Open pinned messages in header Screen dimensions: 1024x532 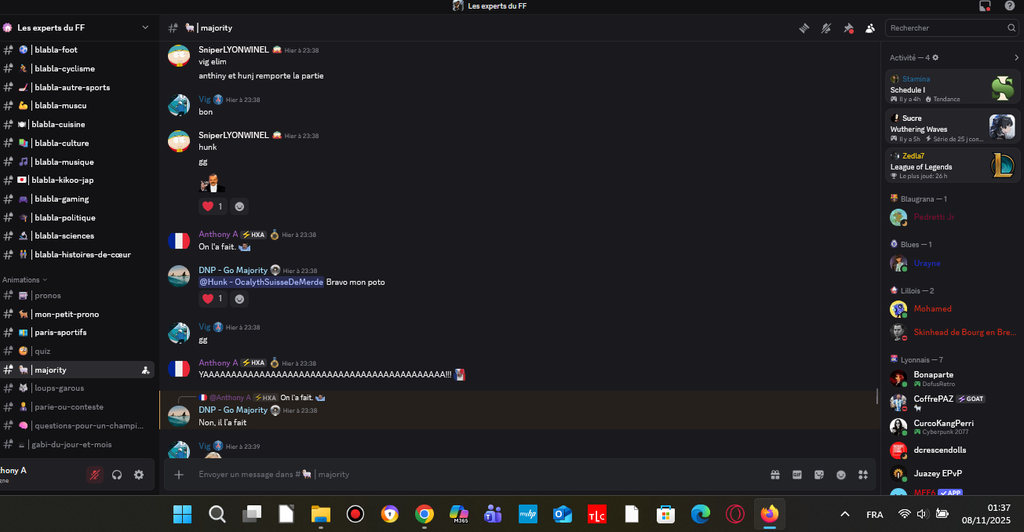point(848,28)
